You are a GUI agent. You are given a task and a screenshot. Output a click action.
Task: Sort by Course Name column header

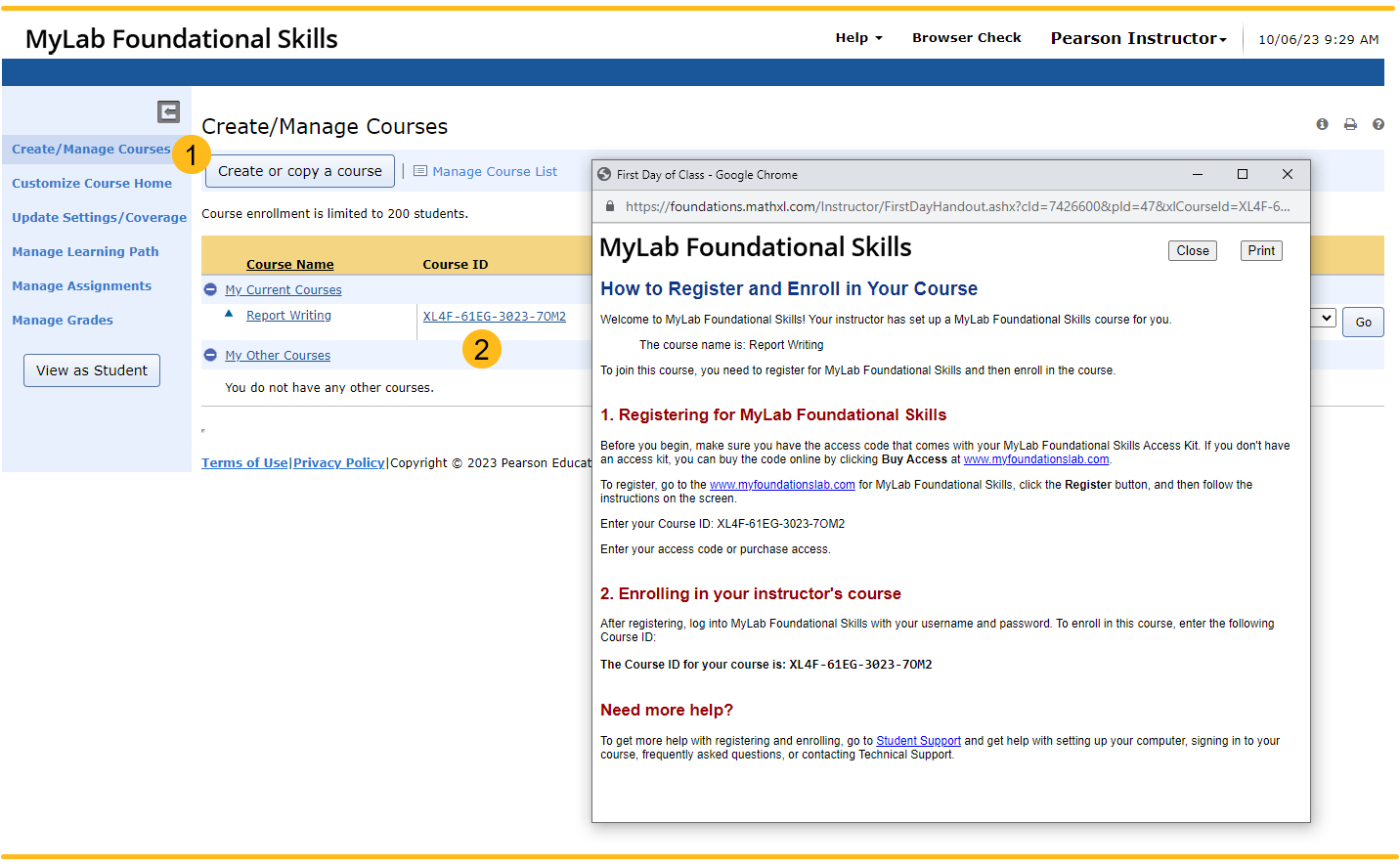pyautogui.click(x=290, y=264)
